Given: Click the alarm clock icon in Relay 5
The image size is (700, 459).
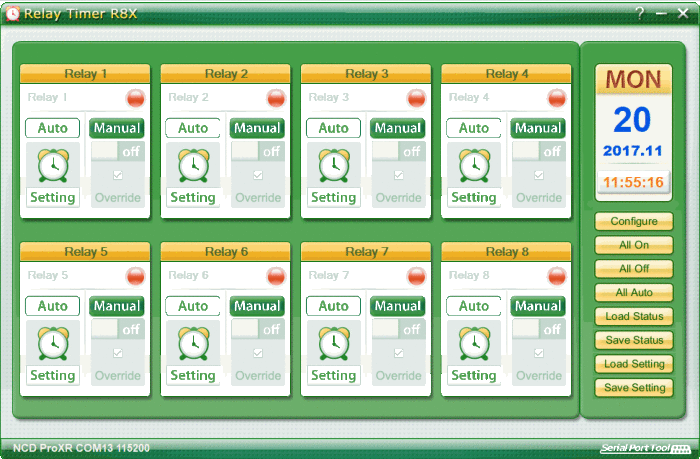Looking at the screenshot, I should click(x=53, y=343).
